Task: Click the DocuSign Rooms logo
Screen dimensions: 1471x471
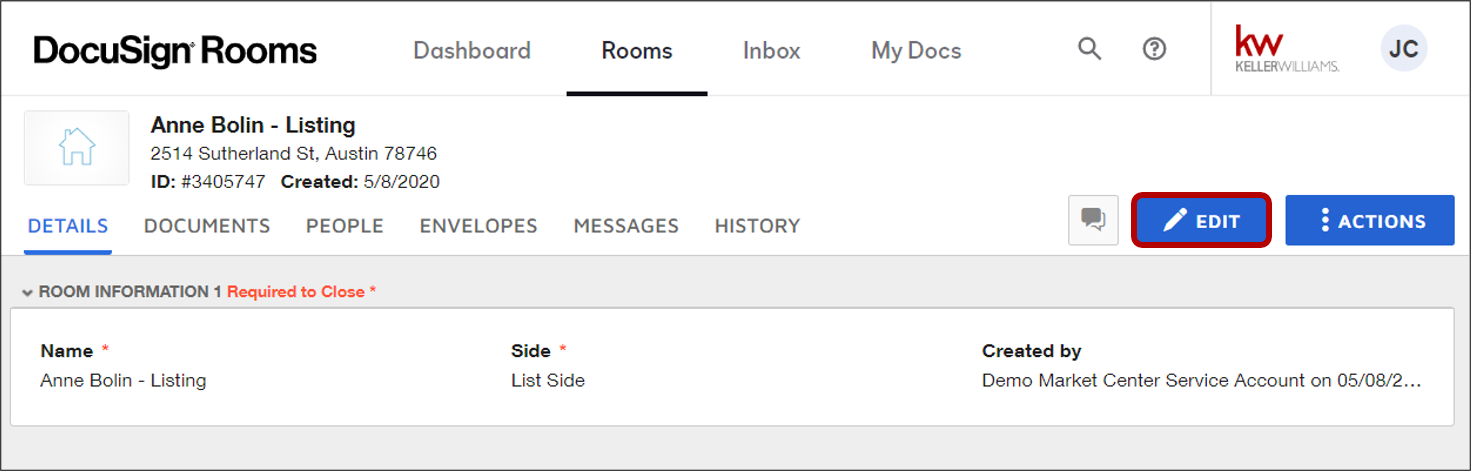Action: tap(175, 51)
